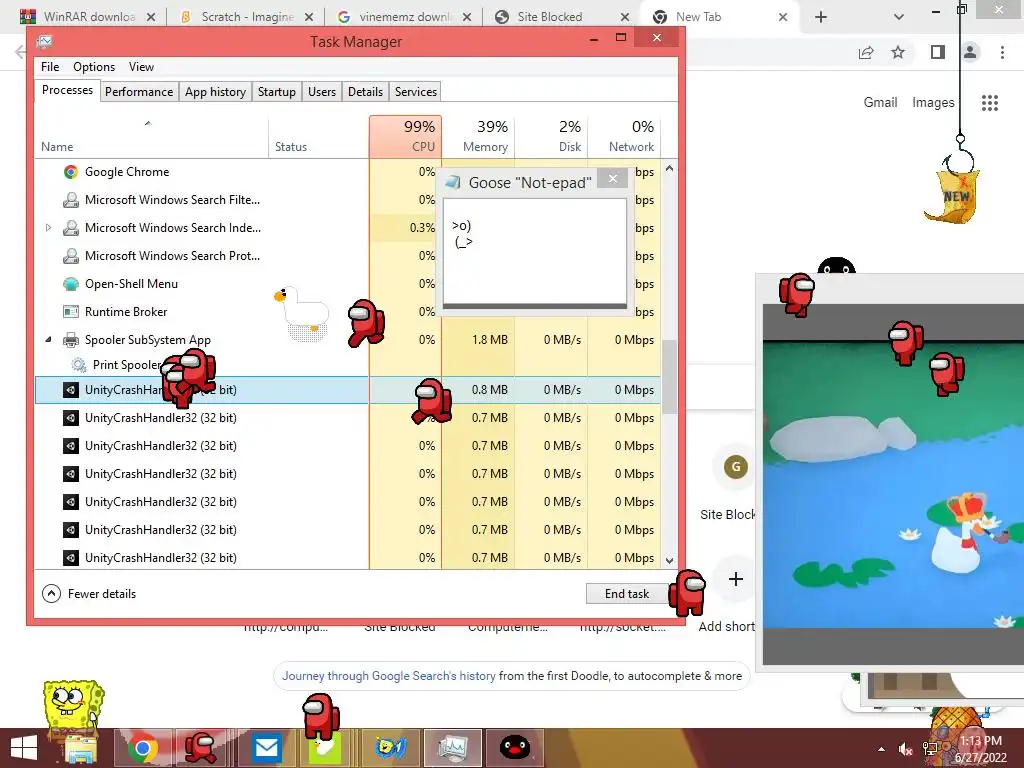
Task: Sort by the CPU column header
Action: (406, 136)
